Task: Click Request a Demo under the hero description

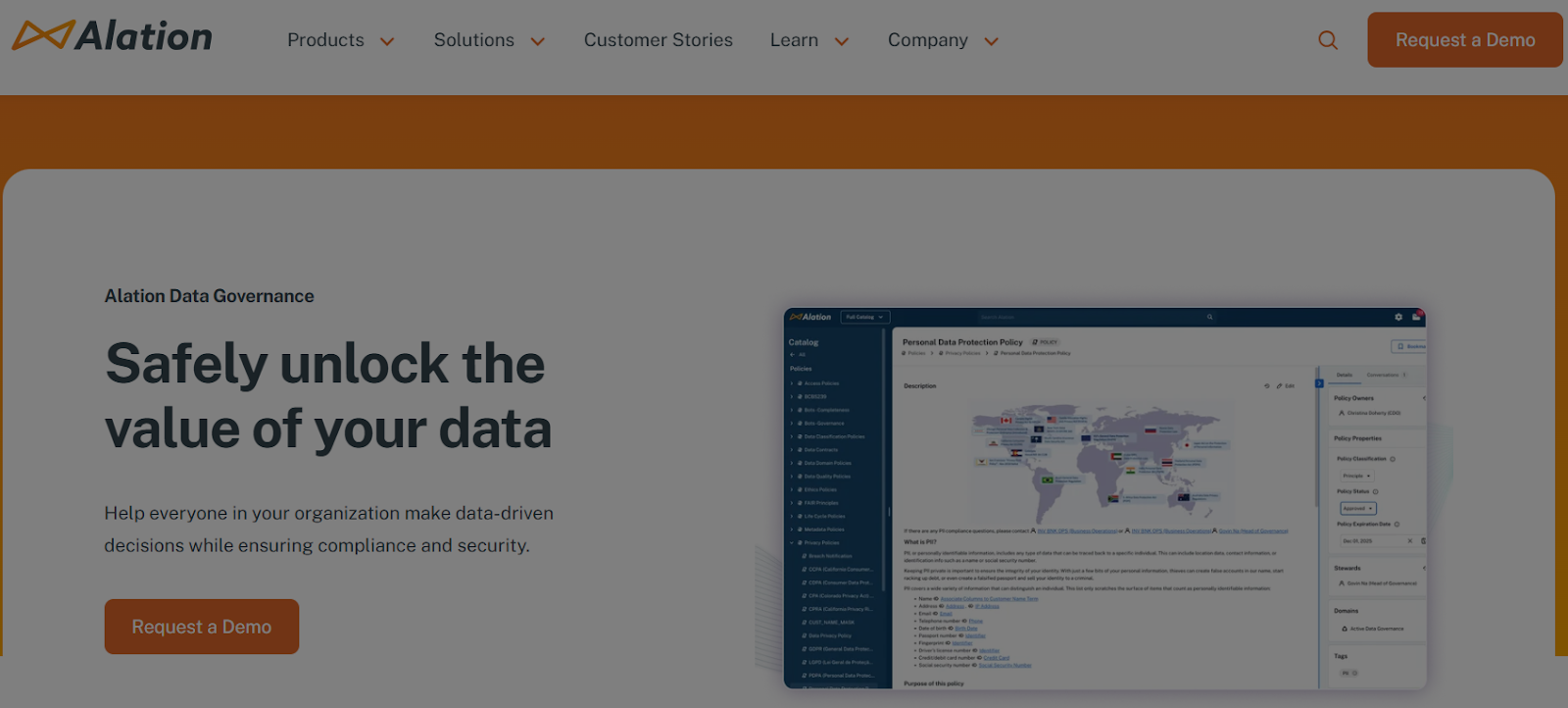Action: 202,627
